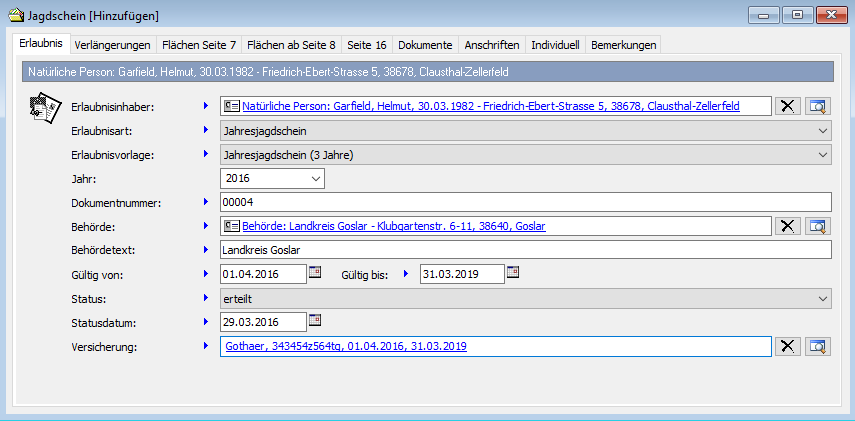Expand the Erlaubnisart dropdown
Image resolution: width=855 pixels, height=421 pixels.
click(822, 130)
